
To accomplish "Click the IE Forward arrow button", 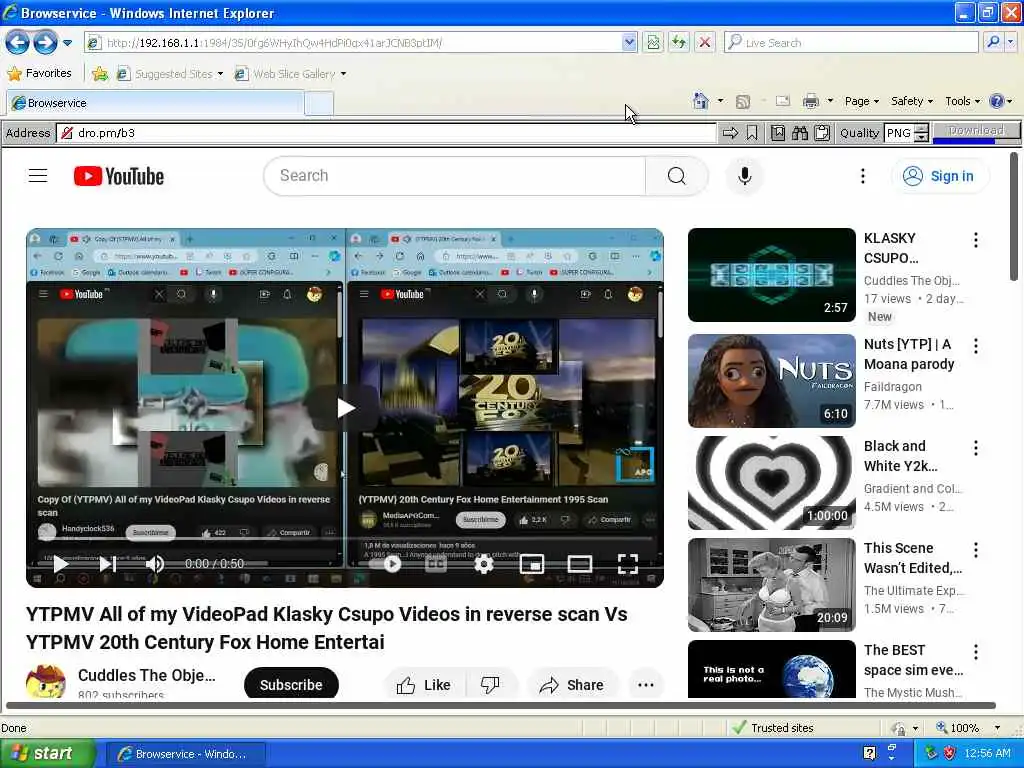I will [x=45, y=43].
